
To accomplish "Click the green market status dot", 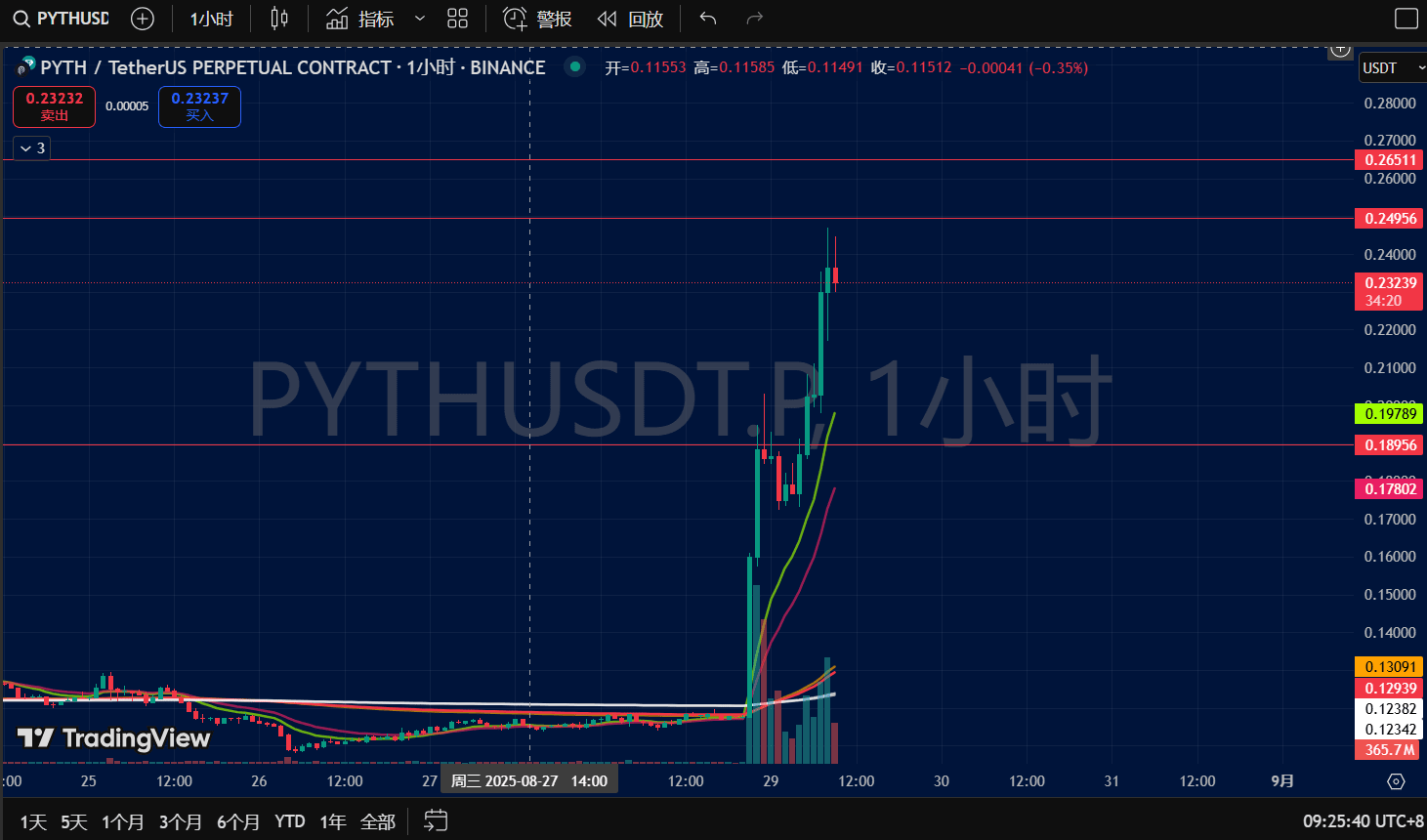I will (575, 66).
